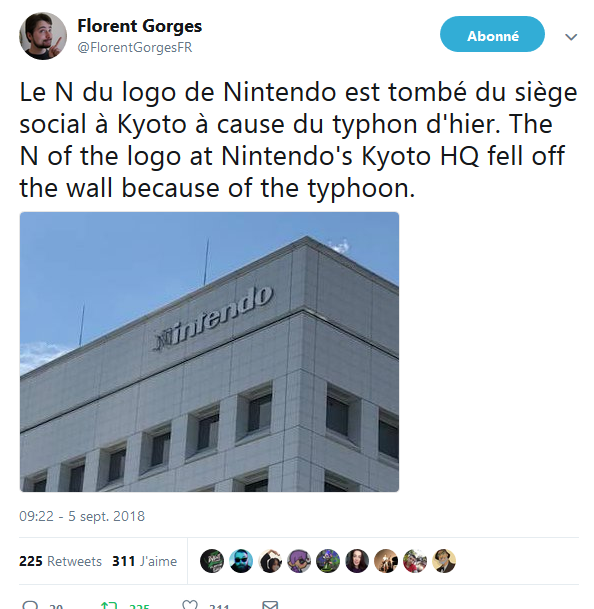Screen dimensions: 594x609
Task: Open the green Splatoon character avatar
Action: pyautogui.click(x=328, y=561)
